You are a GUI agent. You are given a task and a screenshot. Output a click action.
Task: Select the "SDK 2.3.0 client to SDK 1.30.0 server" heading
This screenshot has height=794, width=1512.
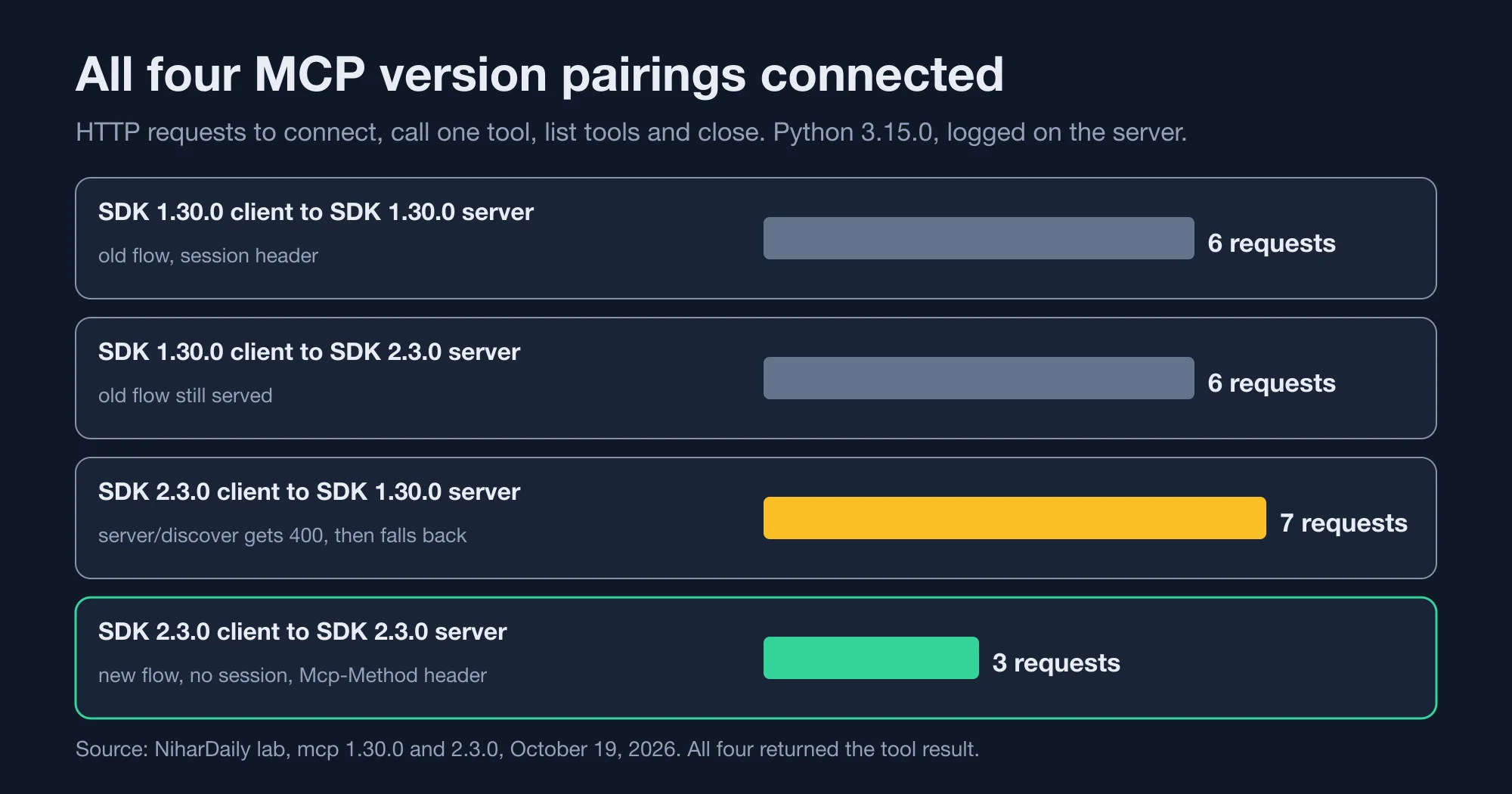(309, 492)
